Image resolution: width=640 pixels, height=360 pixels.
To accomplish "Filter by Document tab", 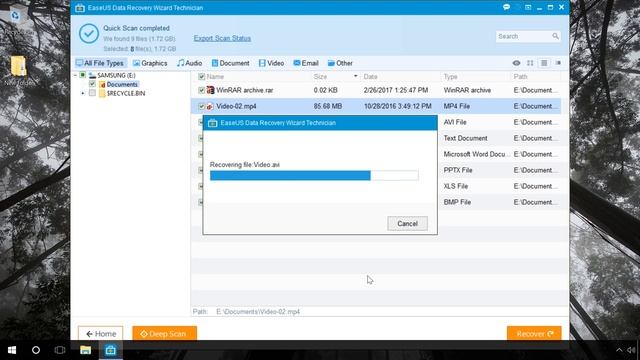I will 230,63.
